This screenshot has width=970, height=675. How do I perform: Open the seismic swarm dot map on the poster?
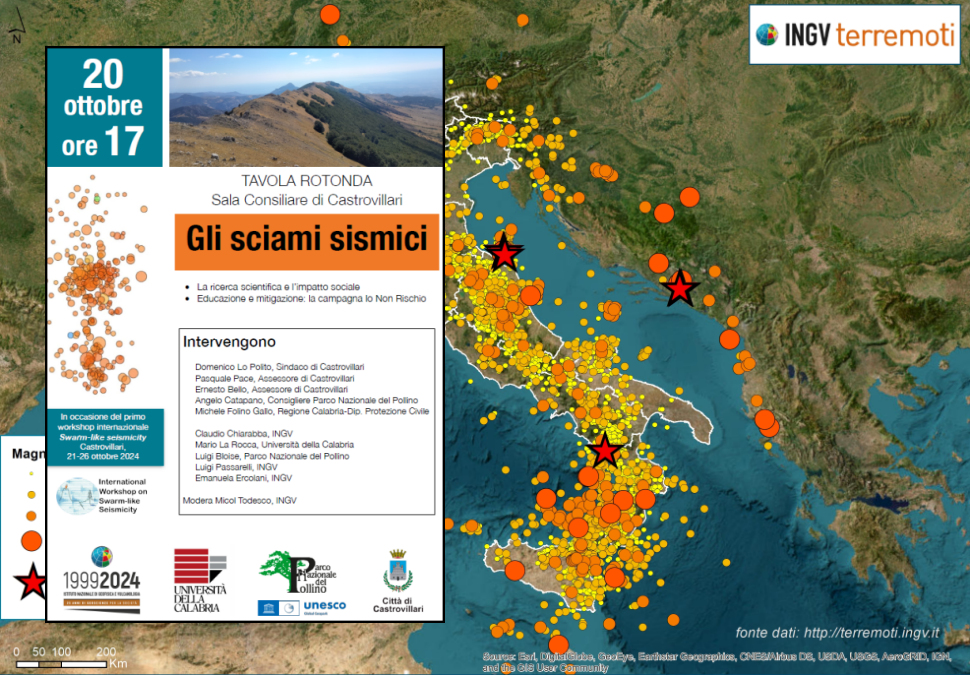point(98,285)
